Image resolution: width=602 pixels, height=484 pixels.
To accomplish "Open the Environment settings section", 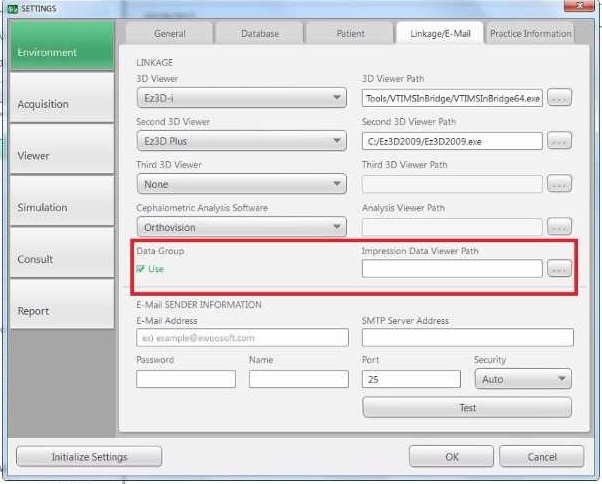I will (x=62, y=46).
